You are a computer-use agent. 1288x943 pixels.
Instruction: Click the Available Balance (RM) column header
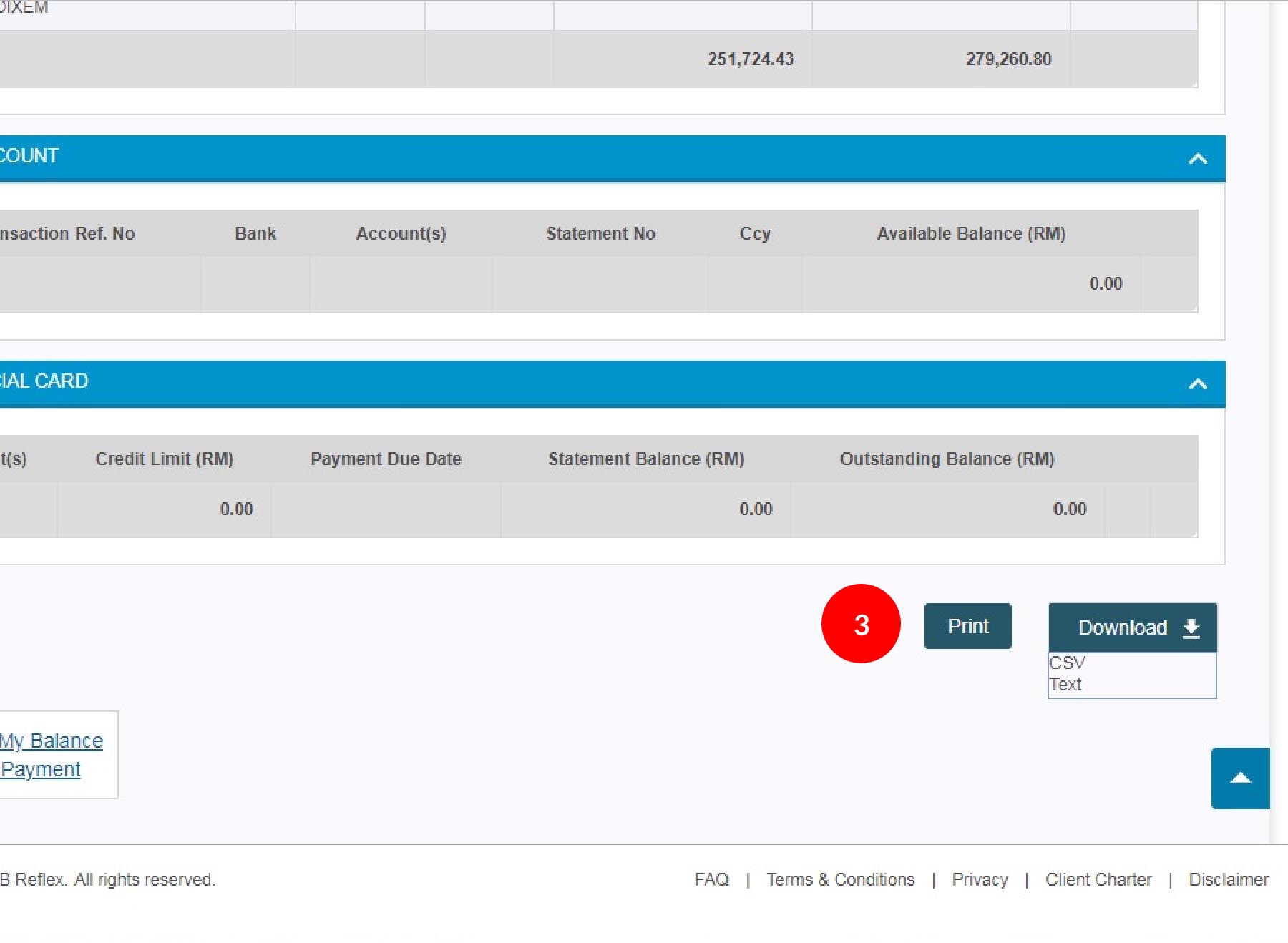(971, 234)
